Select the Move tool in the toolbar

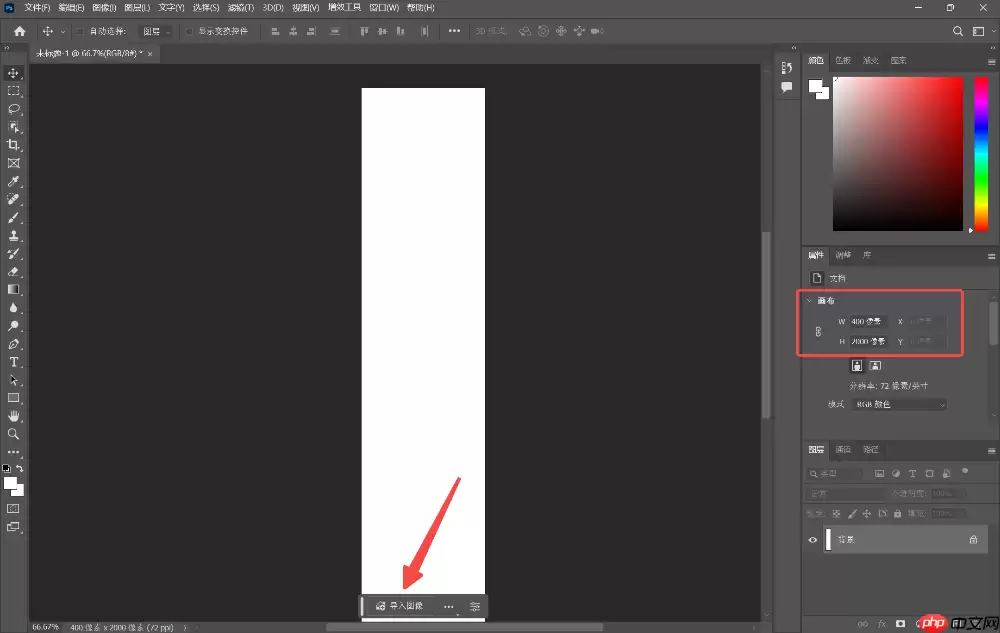pos(14,73)
